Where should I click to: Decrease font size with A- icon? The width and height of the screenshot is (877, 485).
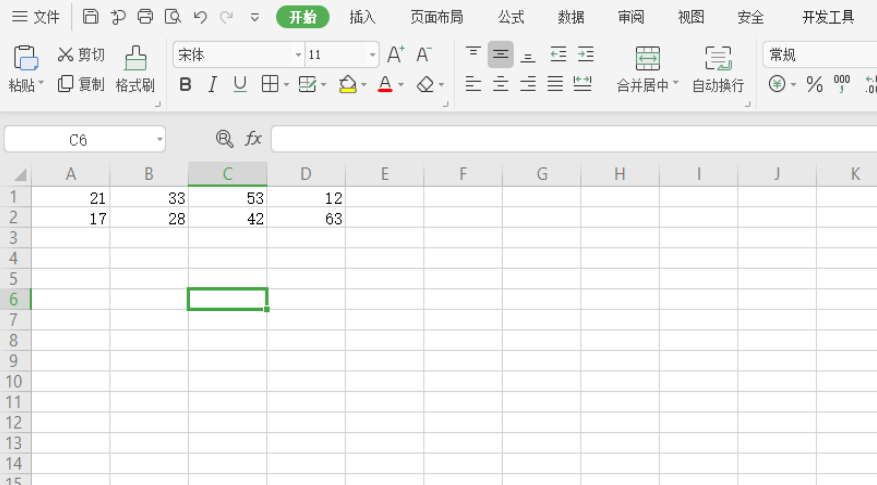[424, 54]
